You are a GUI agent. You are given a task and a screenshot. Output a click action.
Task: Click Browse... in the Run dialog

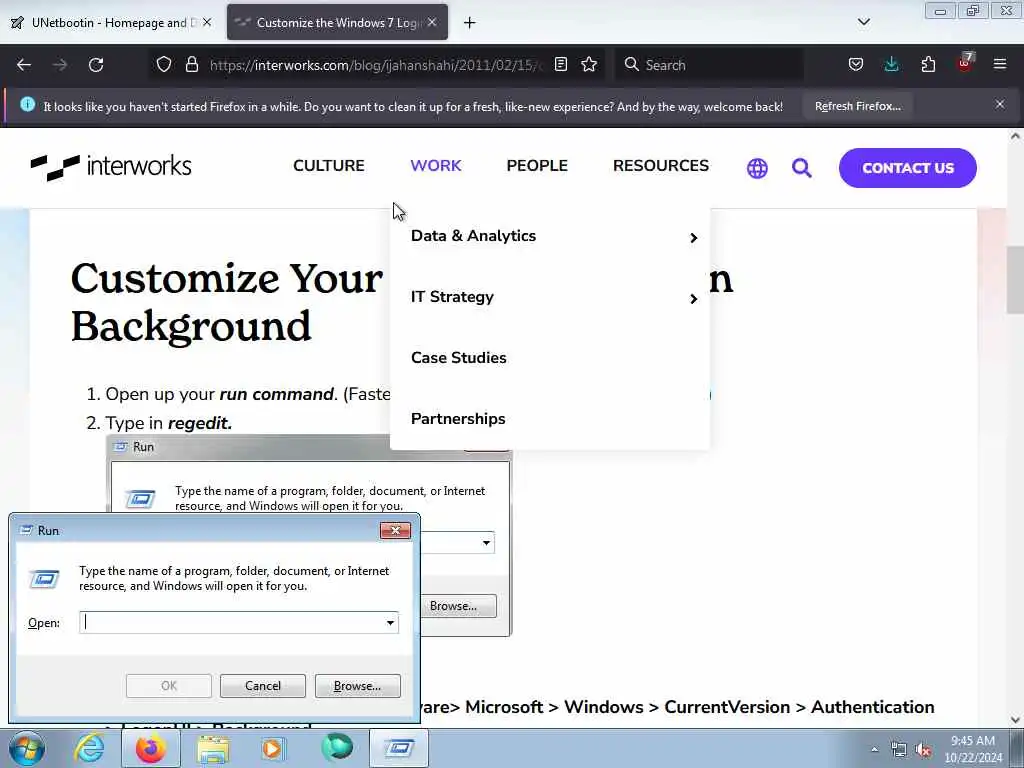(x=357, y=686)
